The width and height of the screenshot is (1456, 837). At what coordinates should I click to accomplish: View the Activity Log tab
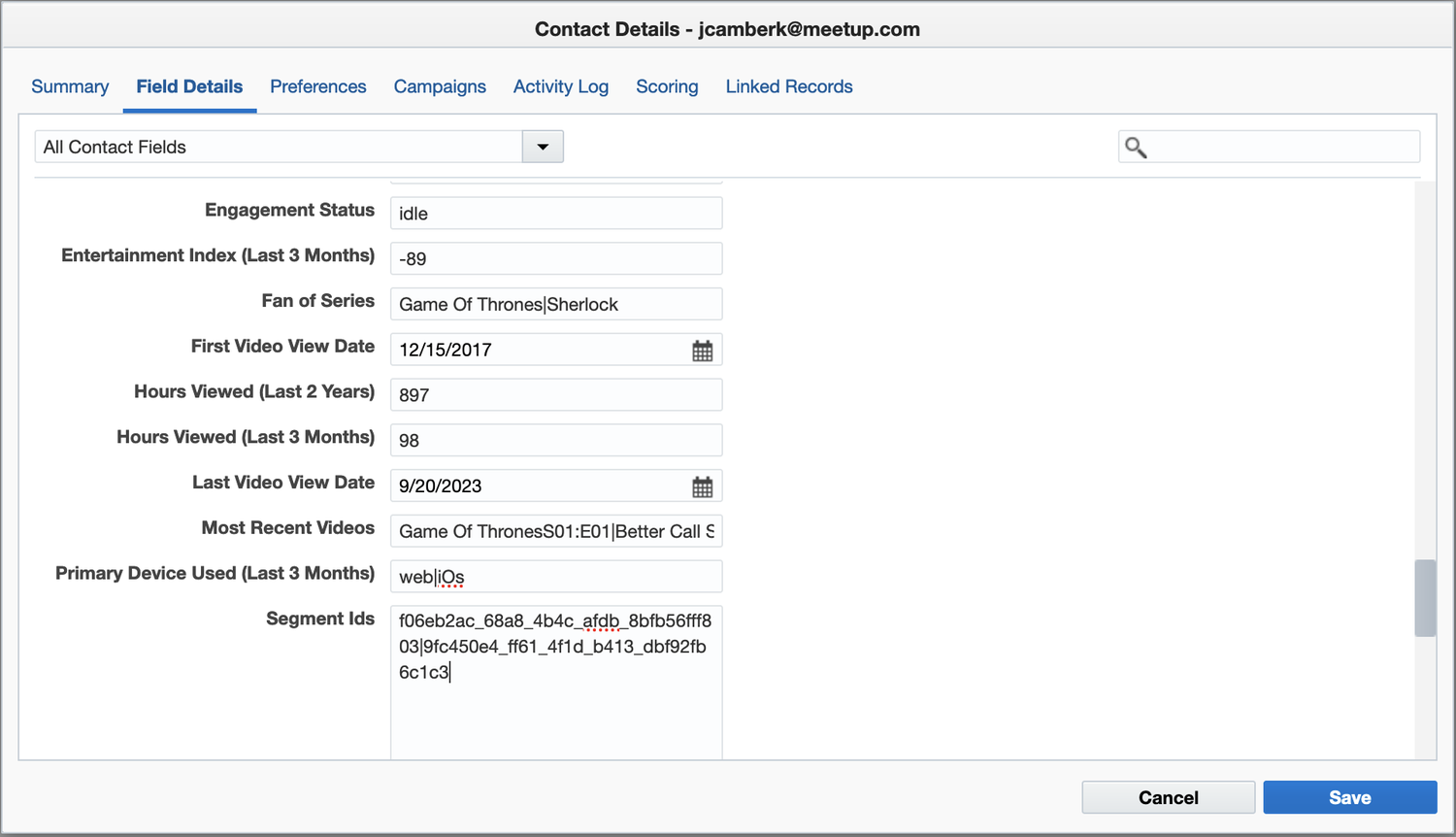click(x=560, y=86)
